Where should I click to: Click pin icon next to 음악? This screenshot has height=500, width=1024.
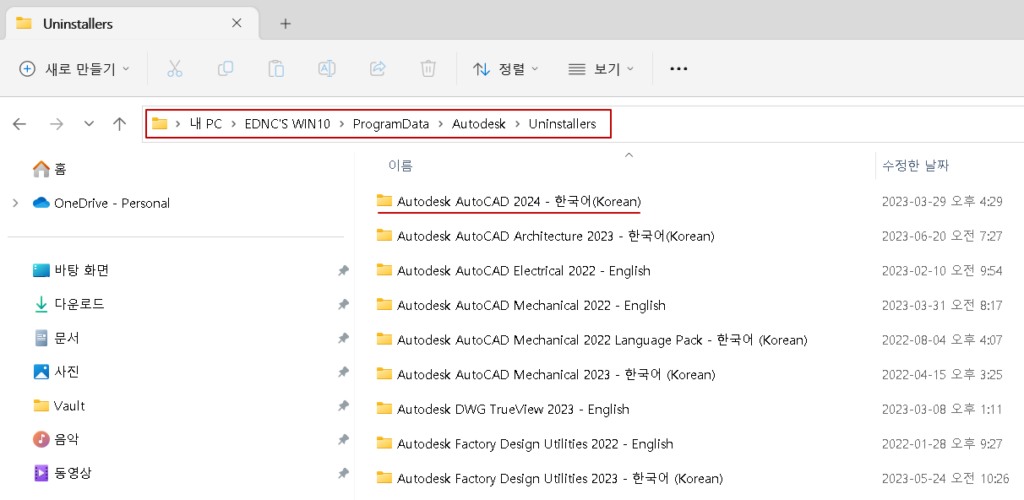pos(343,439)
